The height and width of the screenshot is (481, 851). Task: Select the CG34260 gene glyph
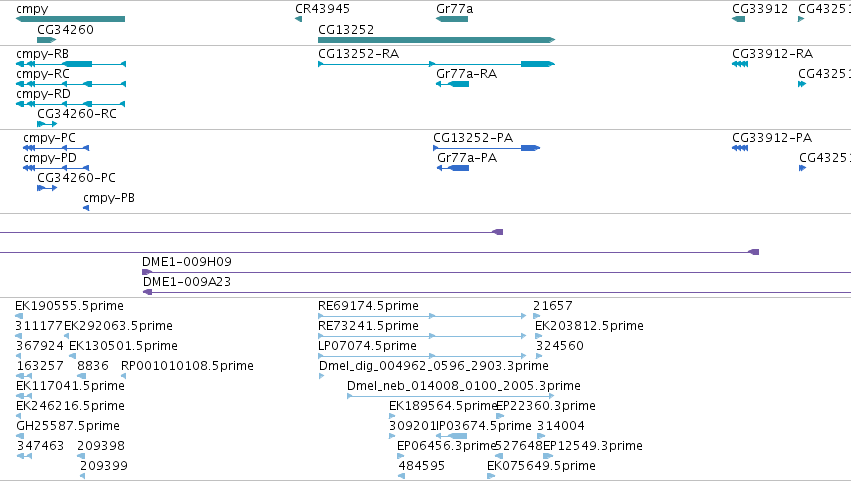tap(47, 40)
